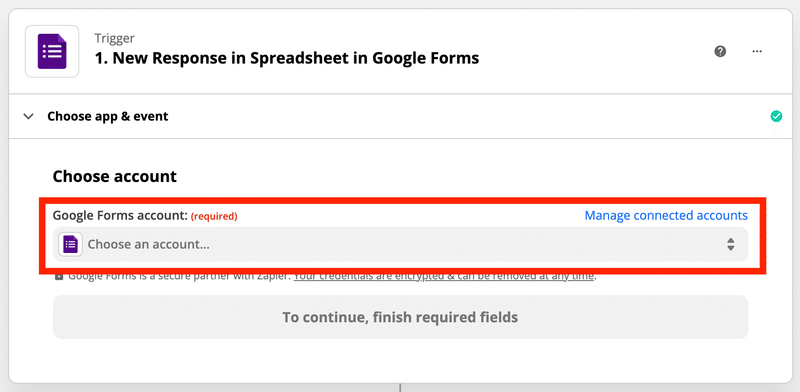Click the Choose an account placeholder text
800x392 pixels.
point(148,244)
